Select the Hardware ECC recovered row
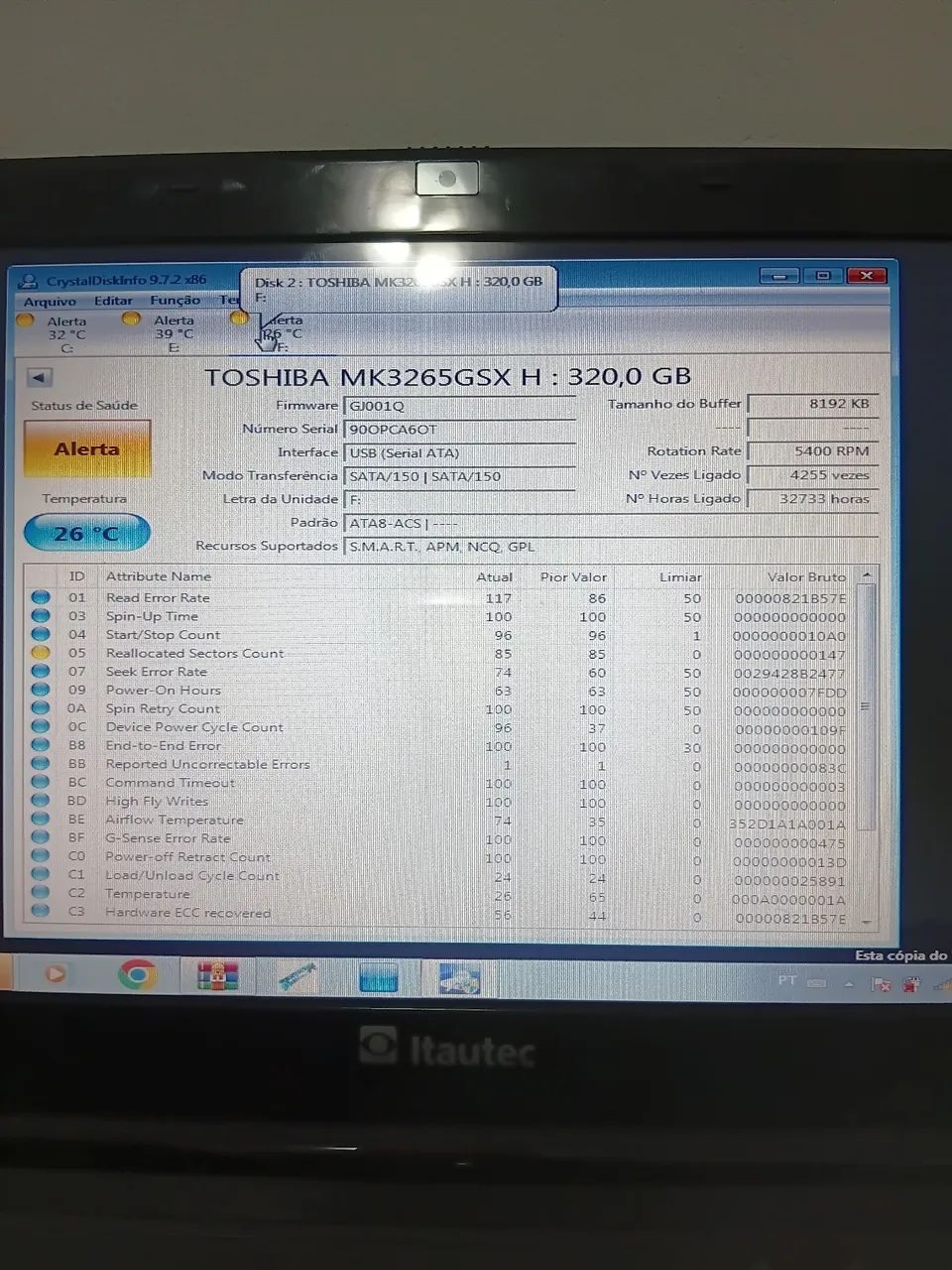Screen dimensions: 952x1270 point(439,913)
